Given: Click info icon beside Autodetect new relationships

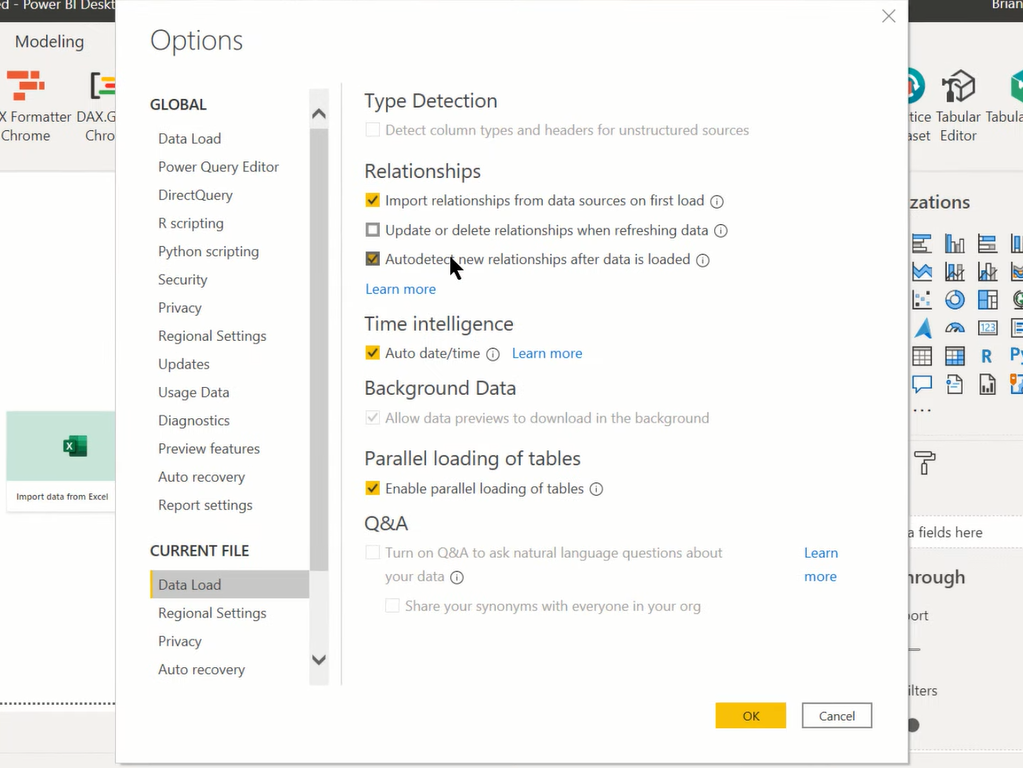Looking at the screenshot, I should (x=703, y=260).
